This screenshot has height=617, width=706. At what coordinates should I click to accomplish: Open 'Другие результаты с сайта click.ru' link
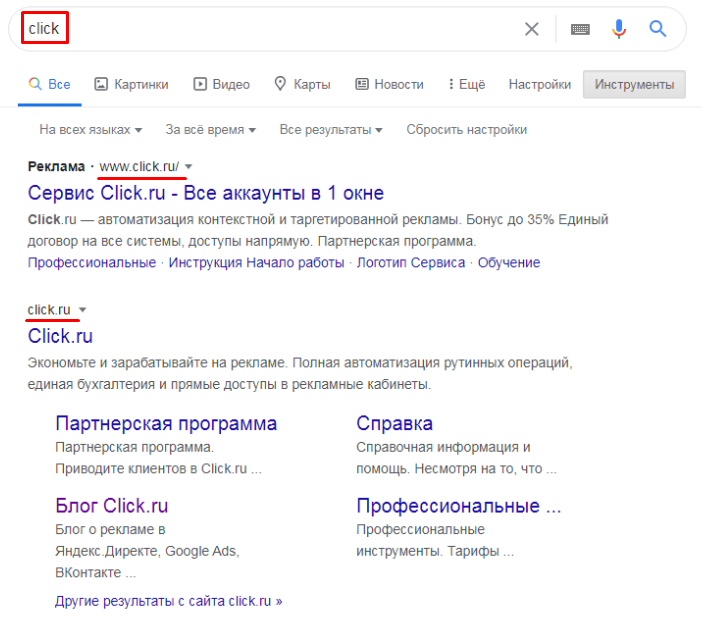coord(169,601)
